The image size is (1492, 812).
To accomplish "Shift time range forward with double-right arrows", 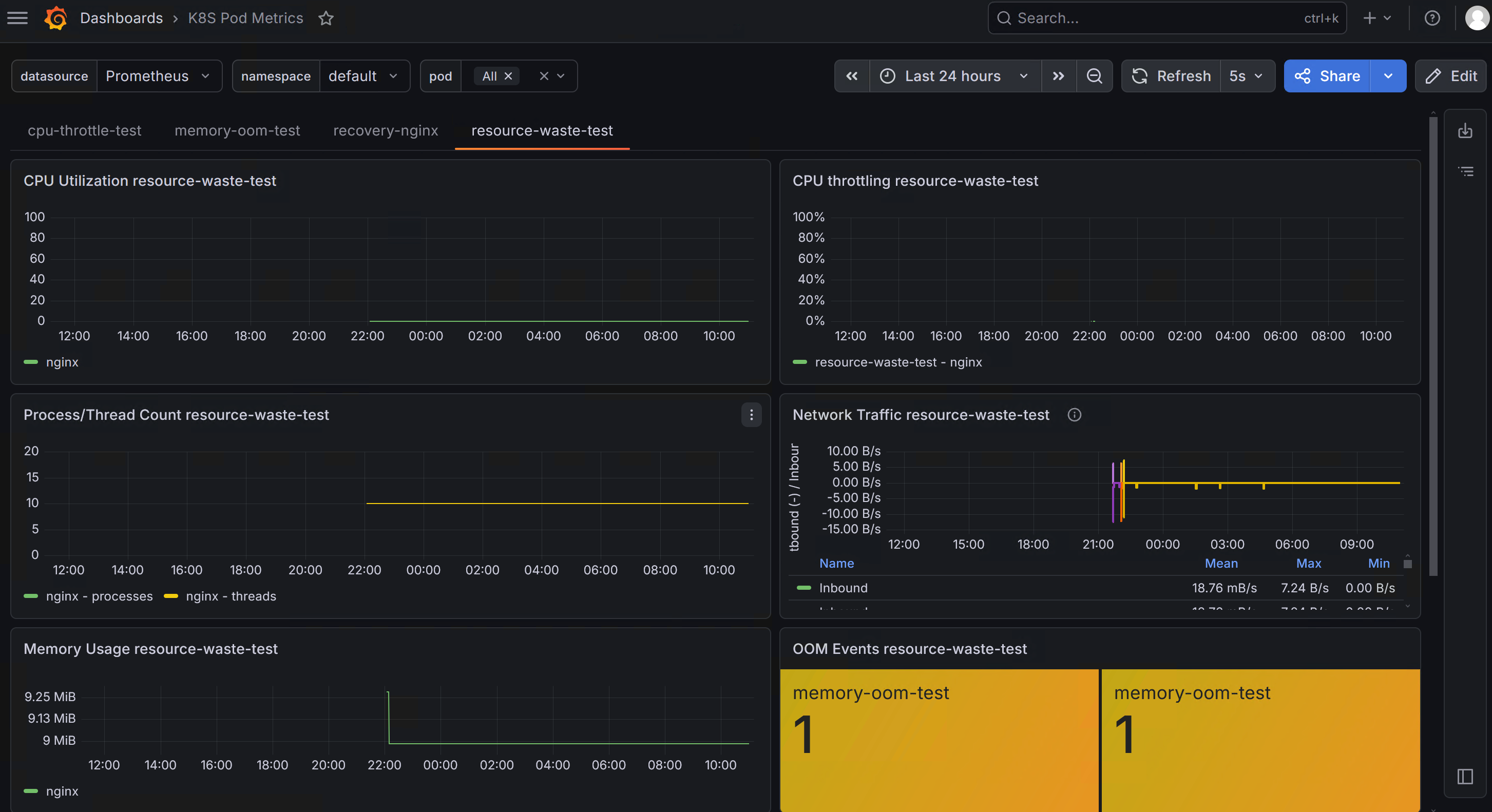I will coord(1058,76).
